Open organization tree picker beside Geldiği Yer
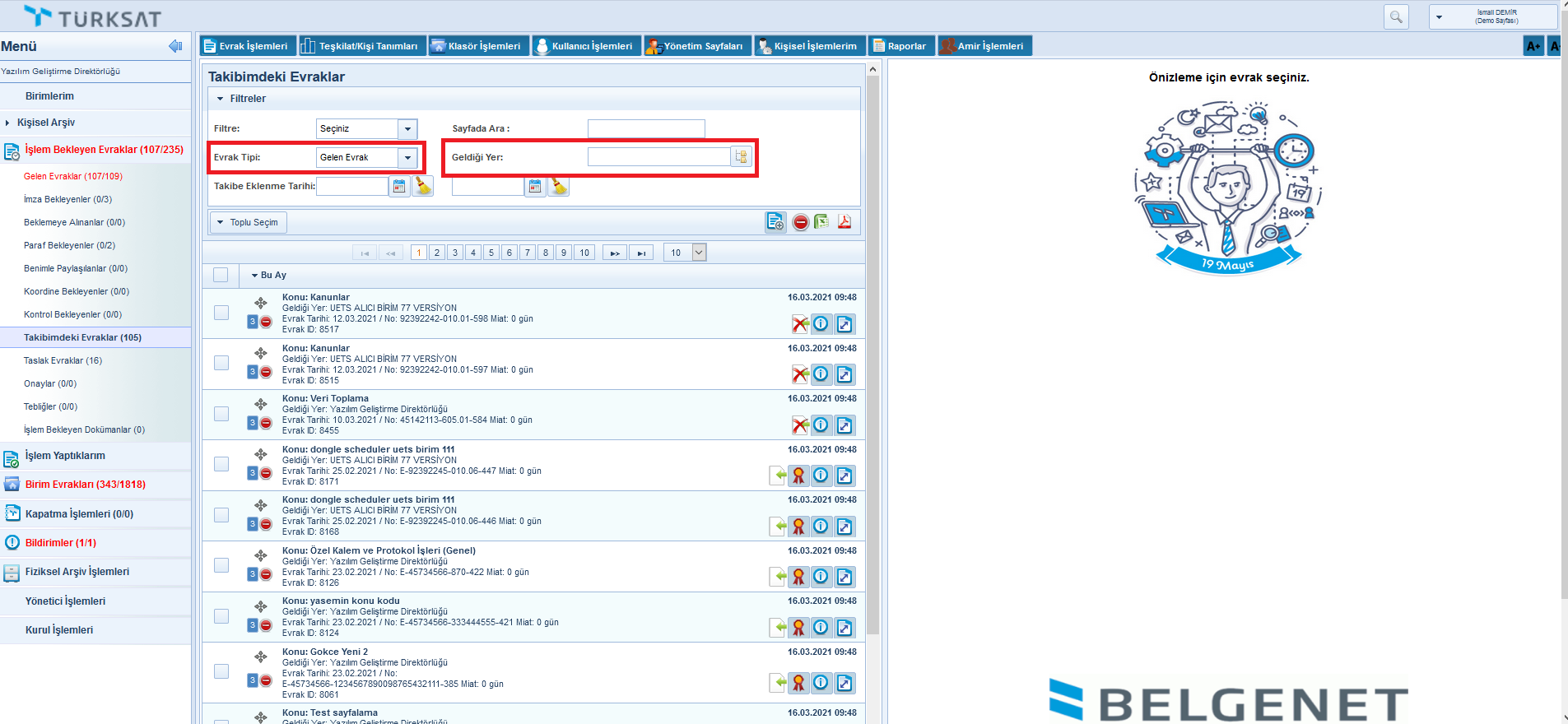This screenshot has width=1568, height=724. 741,157
